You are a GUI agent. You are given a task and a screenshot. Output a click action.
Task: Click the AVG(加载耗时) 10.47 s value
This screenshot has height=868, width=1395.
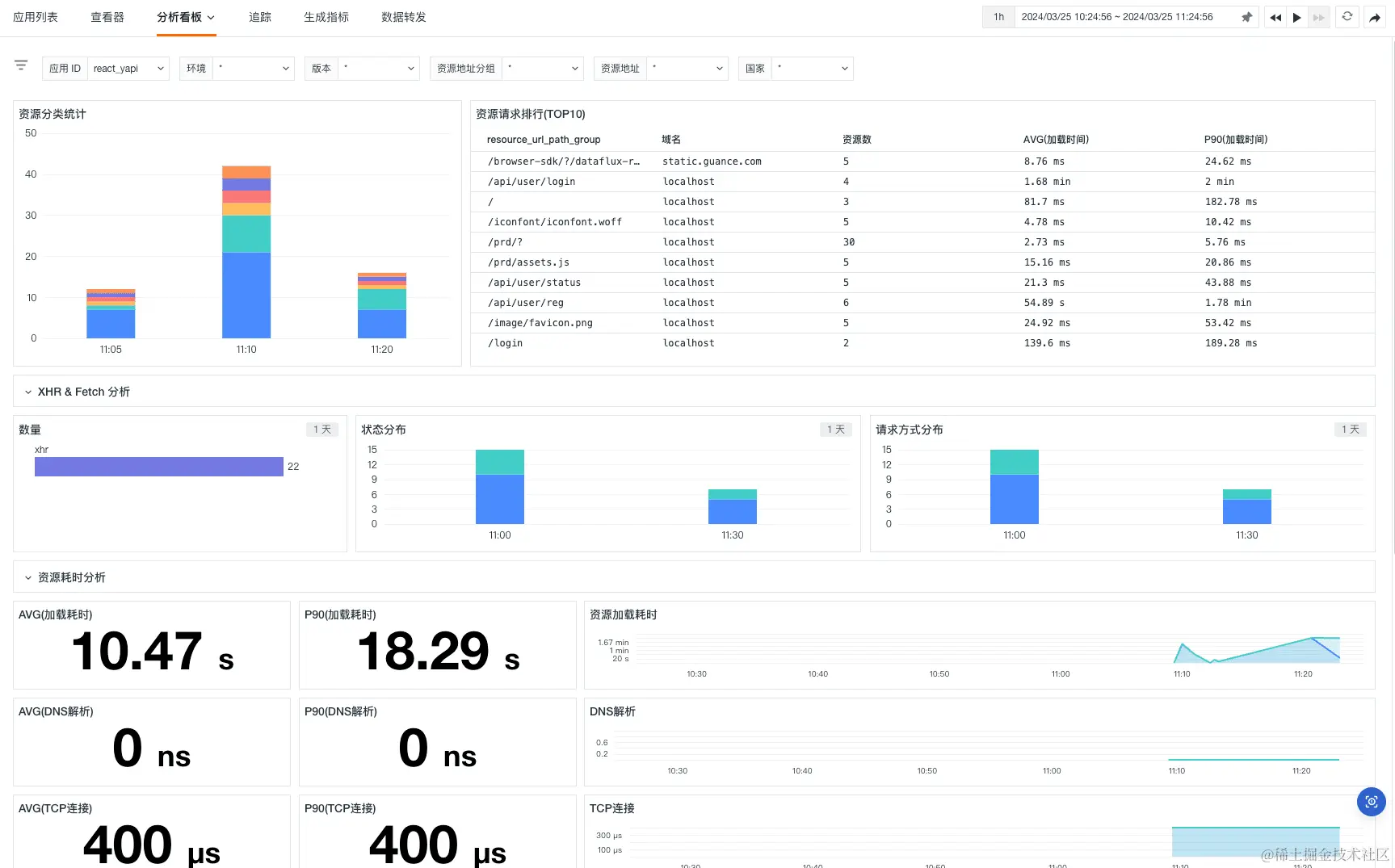point(153,652)
